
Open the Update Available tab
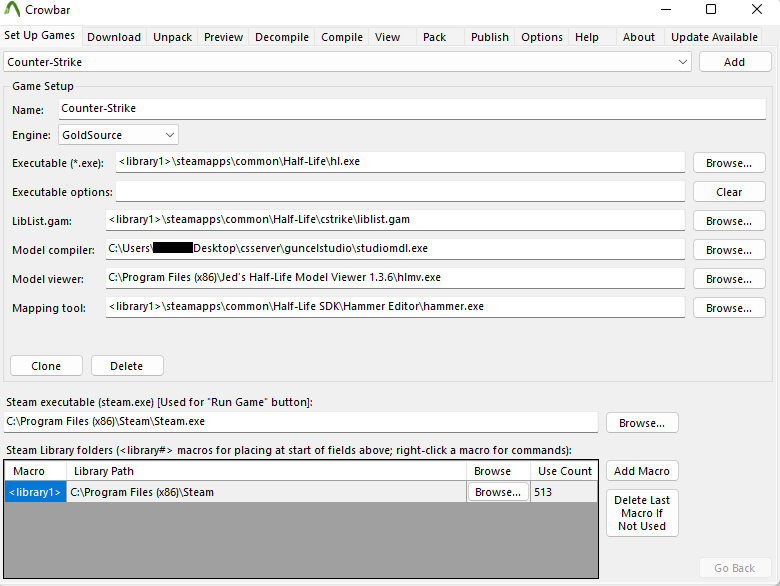point(714,37)
